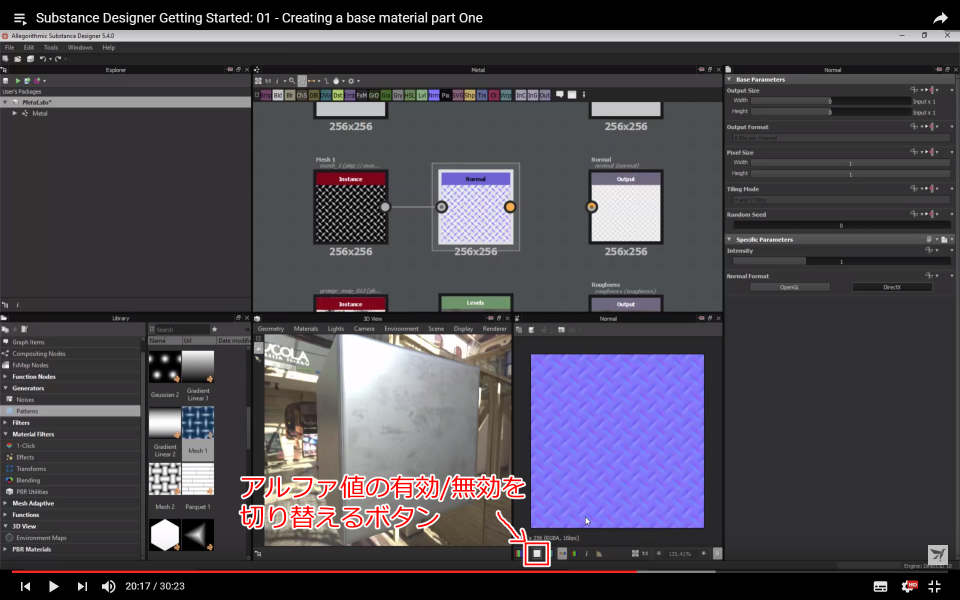
Task: Click the favorites star in Library search
Action: tap(214, 329)
